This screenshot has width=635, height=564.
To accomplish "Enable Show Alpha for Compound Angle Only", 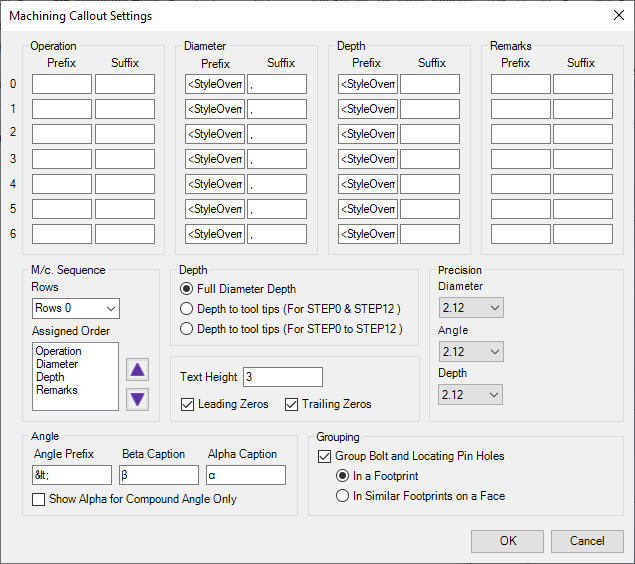I will [39, 499].
